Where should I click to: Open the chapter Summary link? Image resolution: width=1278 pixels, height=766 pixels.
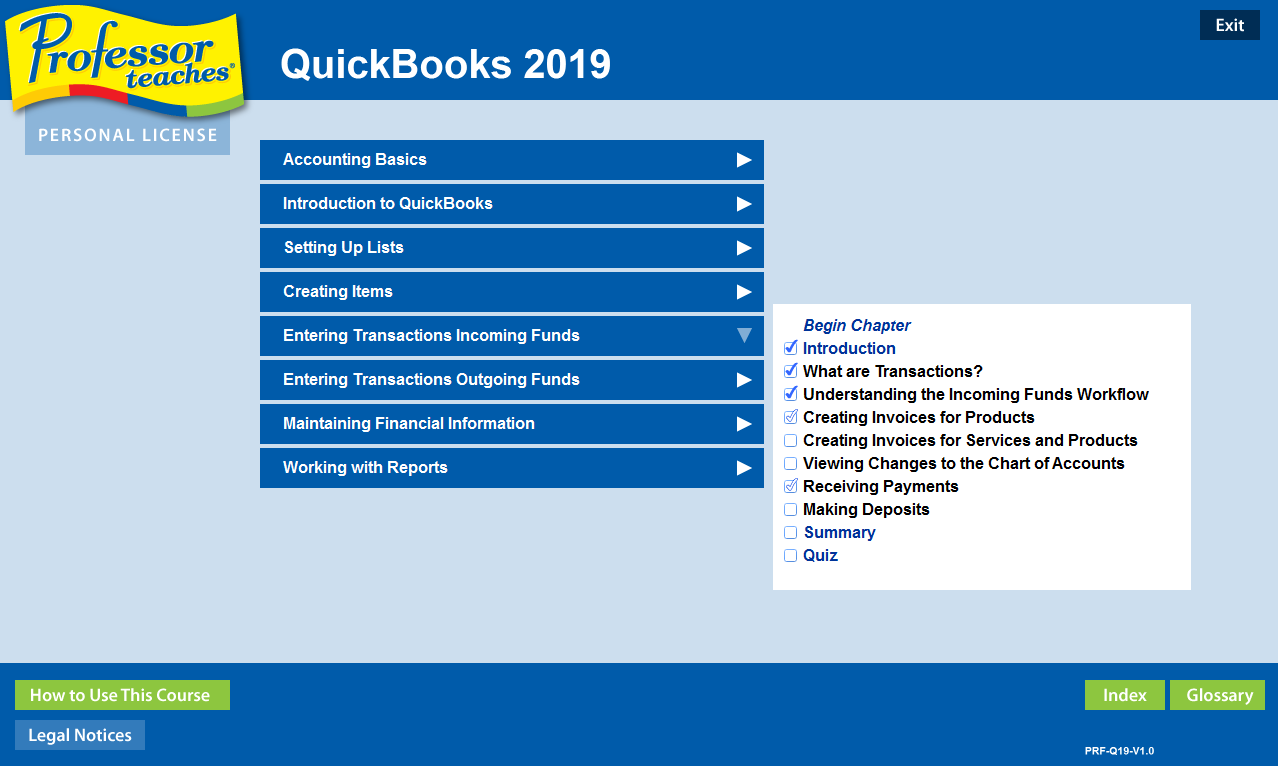tap(840, 532)
